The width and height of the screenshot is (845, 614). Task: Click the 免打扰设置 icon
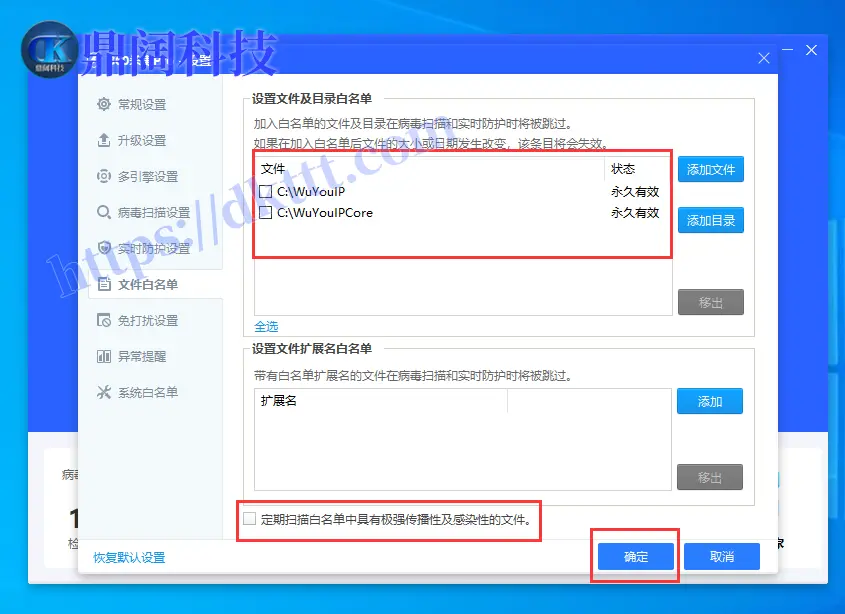(104, 320)
